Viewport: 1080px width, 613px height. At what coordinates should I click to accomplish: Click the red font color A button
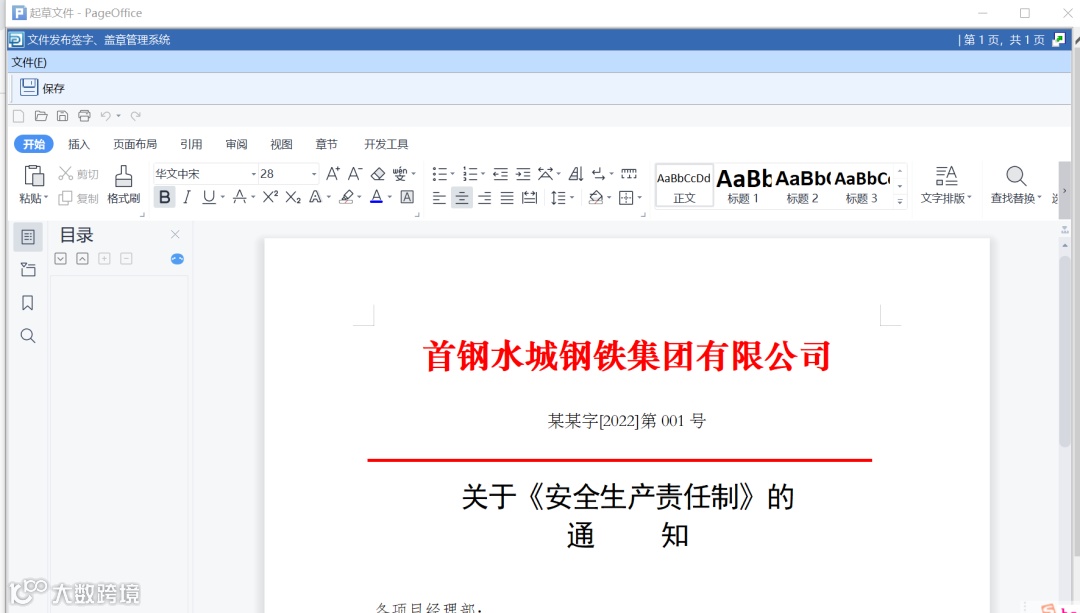click(376, 198)
